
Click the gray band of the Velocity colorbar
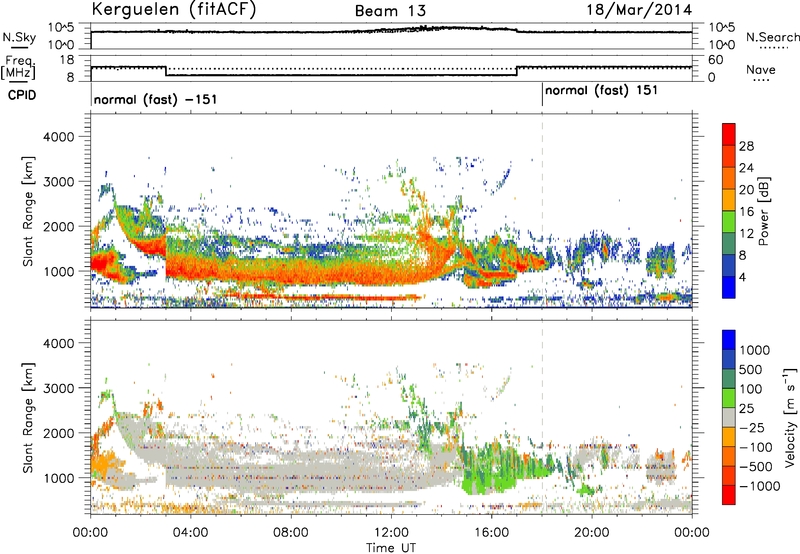[x=729, y=418]
